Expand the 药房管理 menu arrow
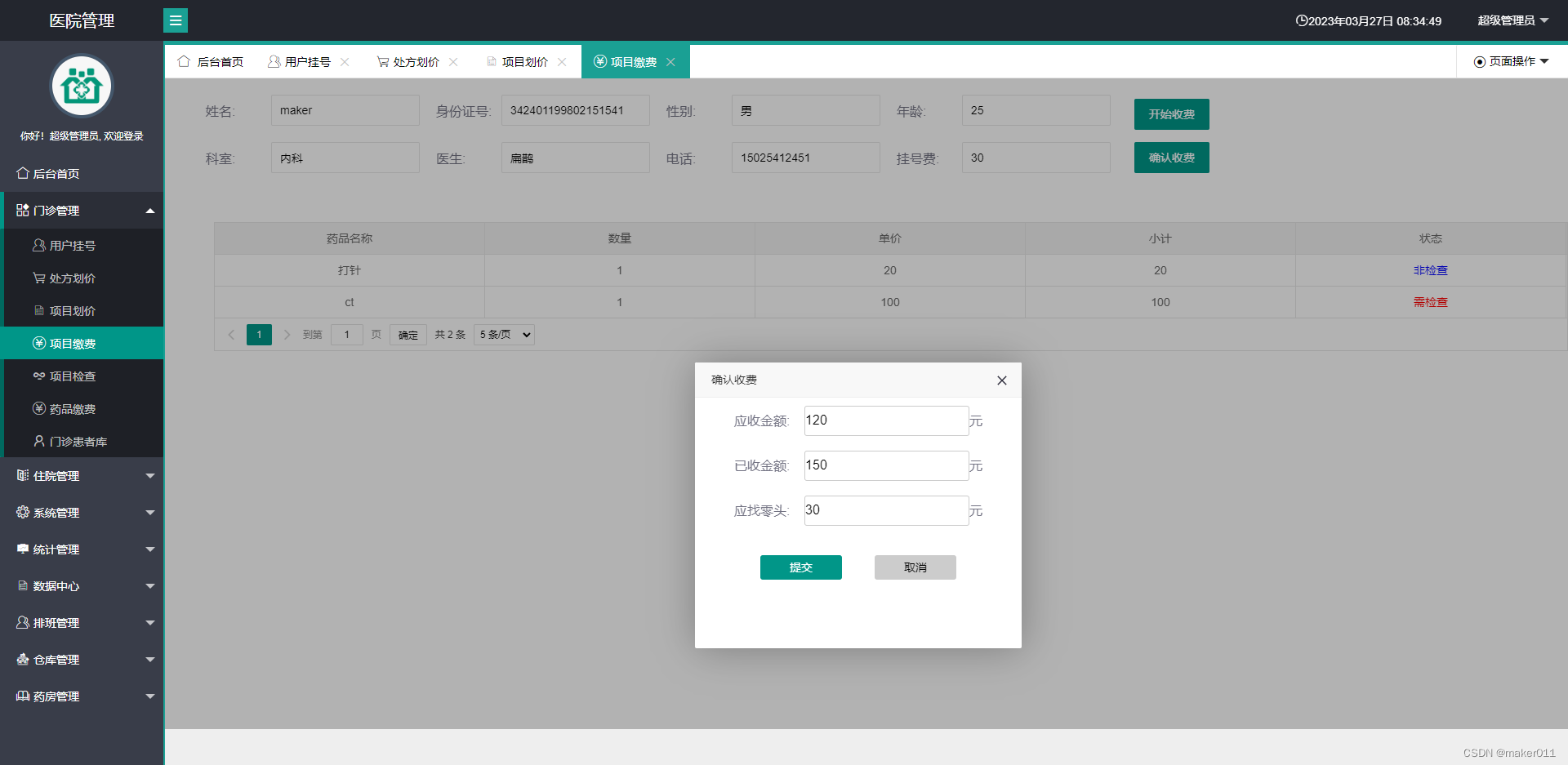The height and width of the screenshot is (765, 1568). [150, 696]
